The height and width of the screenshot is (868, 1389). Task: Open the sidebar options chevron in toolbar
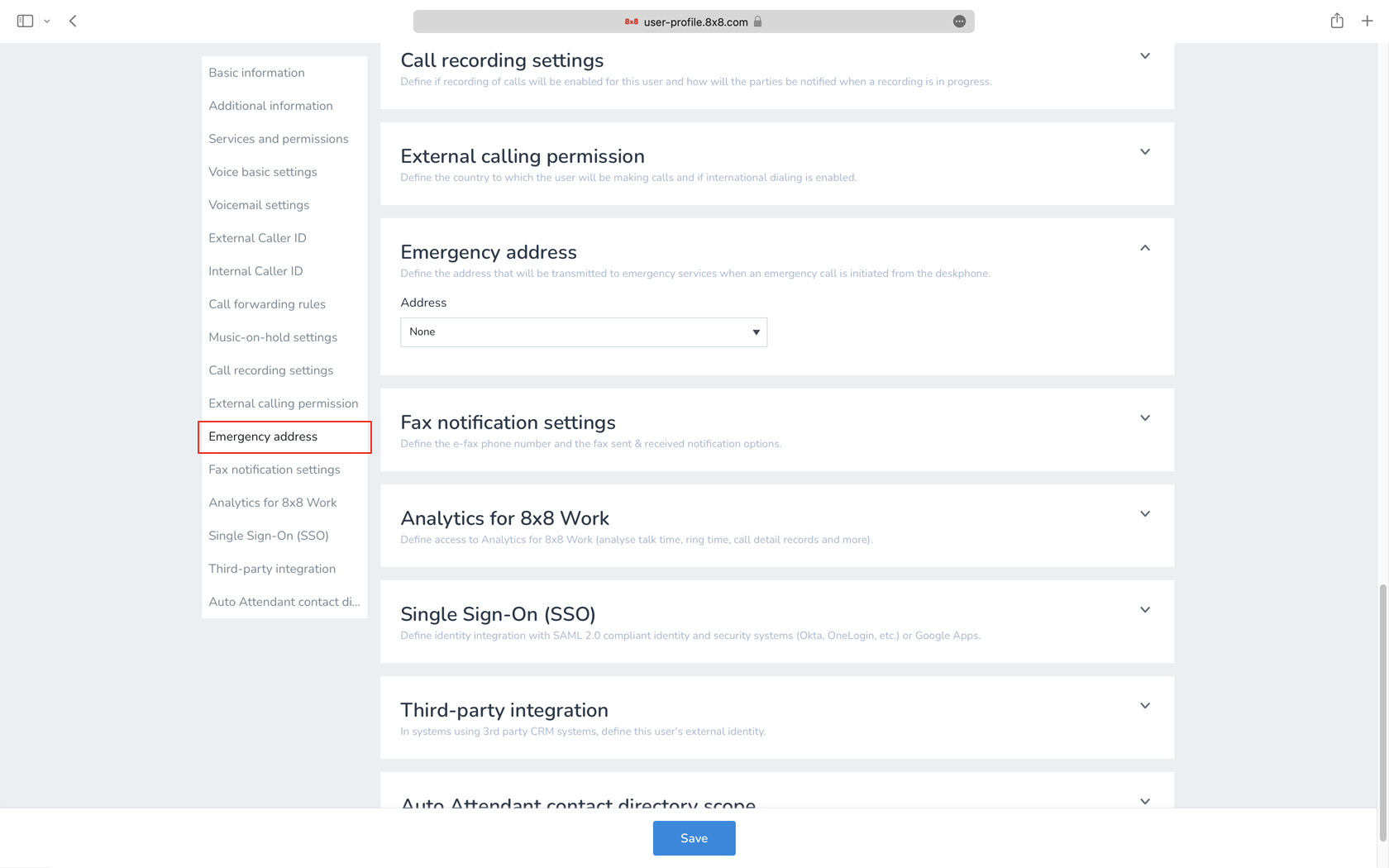(47, 21)
